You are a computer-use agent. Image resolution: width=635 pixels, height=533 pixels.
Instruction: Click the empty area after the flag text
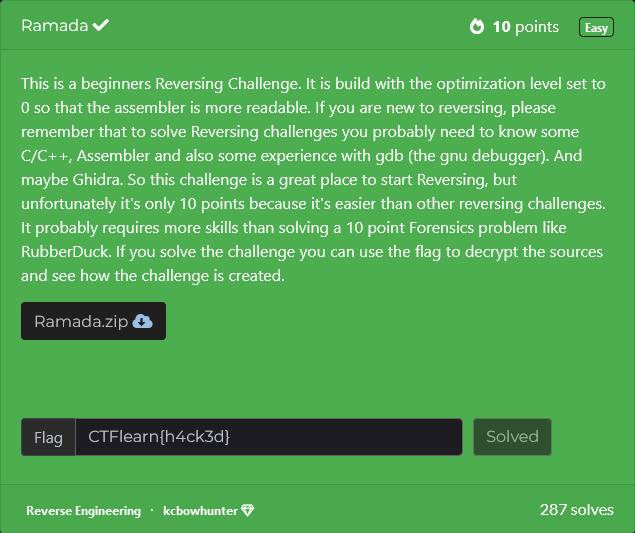(346, 437)
